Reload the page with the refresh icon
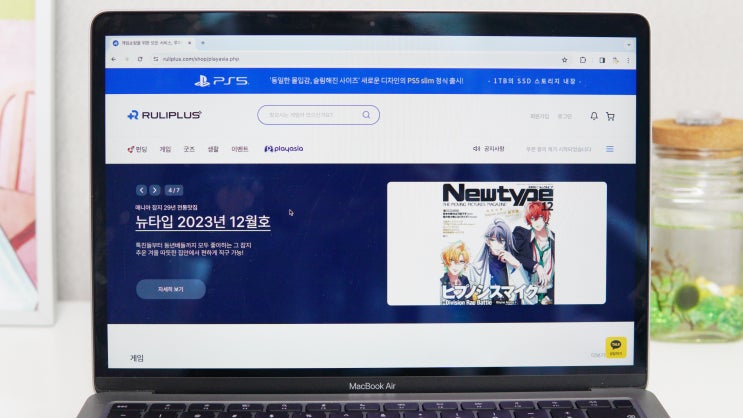 pos(140,59)
